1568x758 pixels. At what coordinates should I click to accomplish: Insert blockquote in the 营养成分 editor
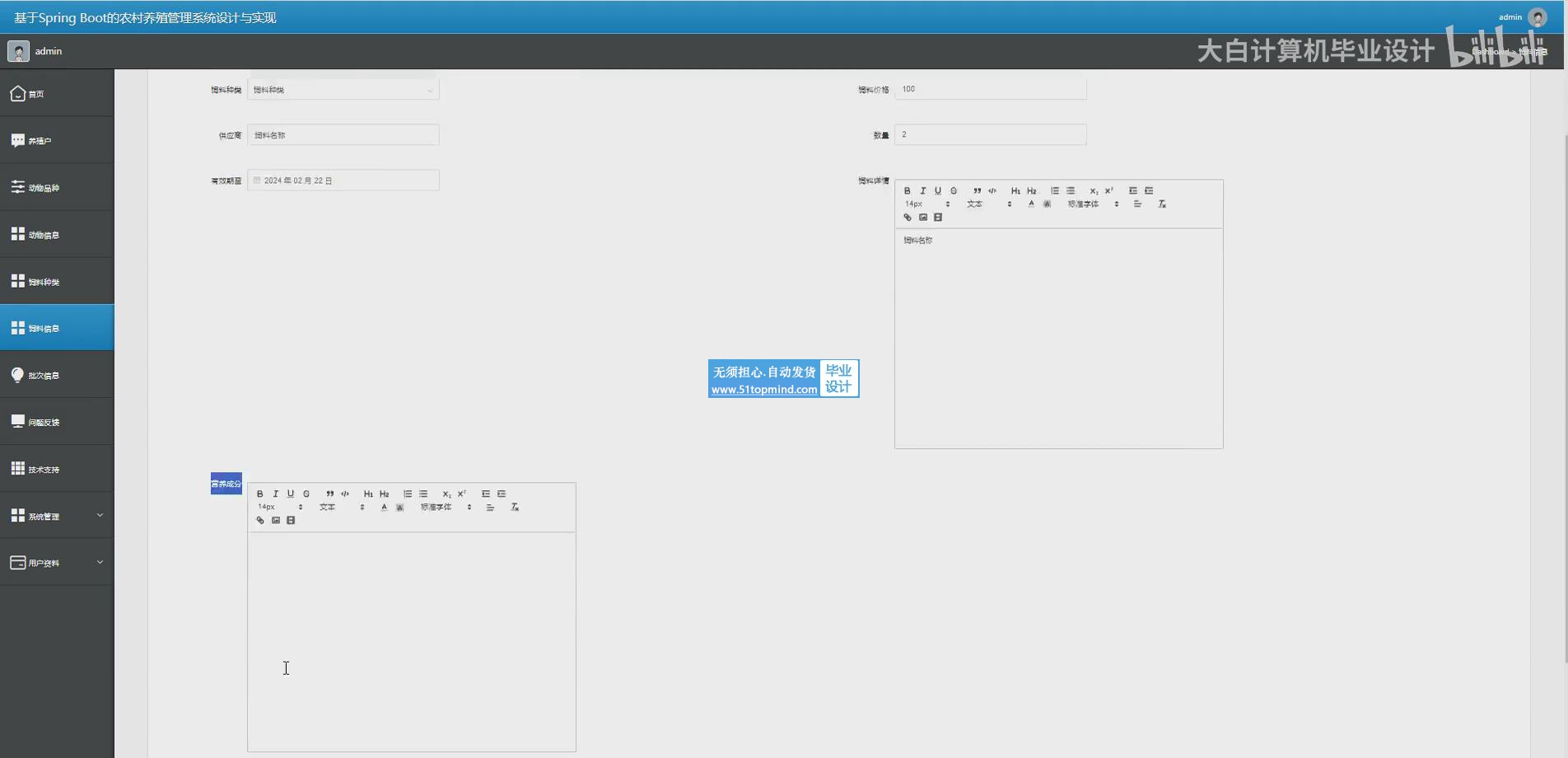pyautogui.click(x=329, y=494)
